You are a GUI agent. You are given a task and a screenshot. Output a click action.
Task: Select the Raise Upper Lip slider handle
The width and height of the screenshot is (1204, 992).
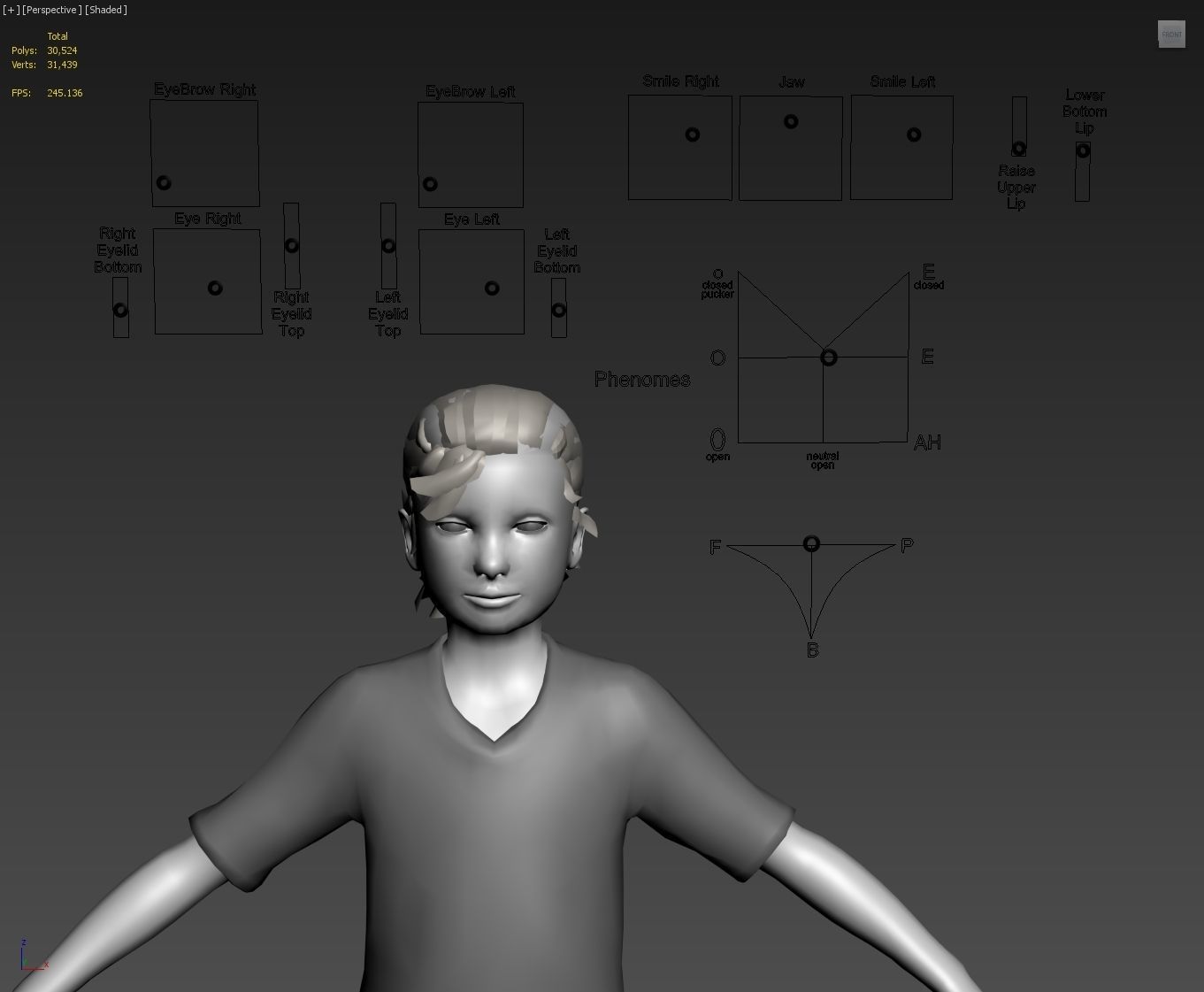pyautogui.click(x=1019, y=149)
